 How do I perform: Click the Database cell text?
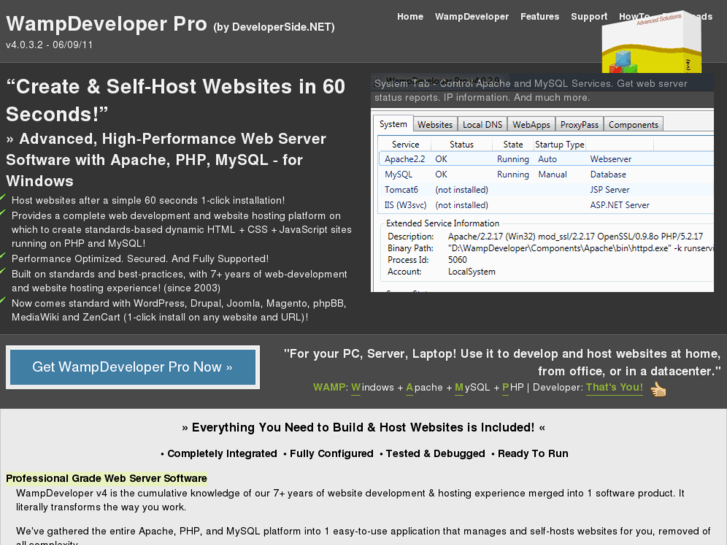608,174
